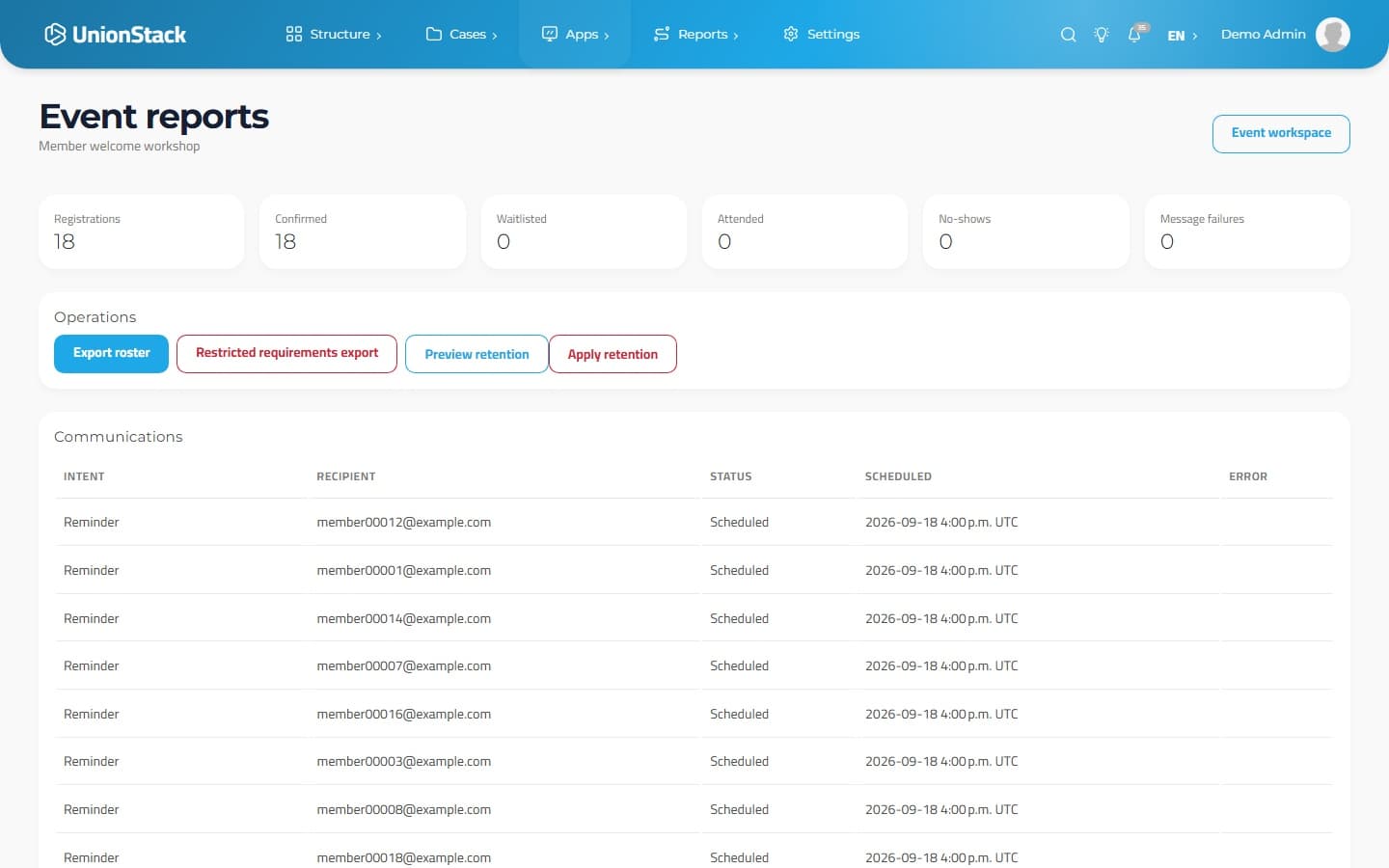Click Export roster button

(x=111, y=353)
